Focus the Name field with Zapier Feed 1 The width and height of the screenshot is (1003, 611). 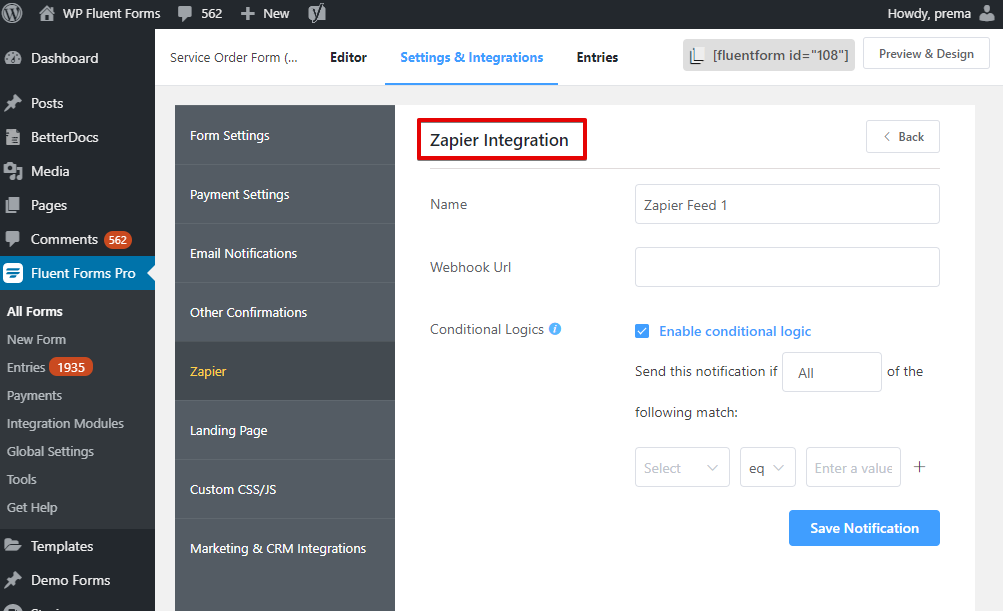[787, 204]
